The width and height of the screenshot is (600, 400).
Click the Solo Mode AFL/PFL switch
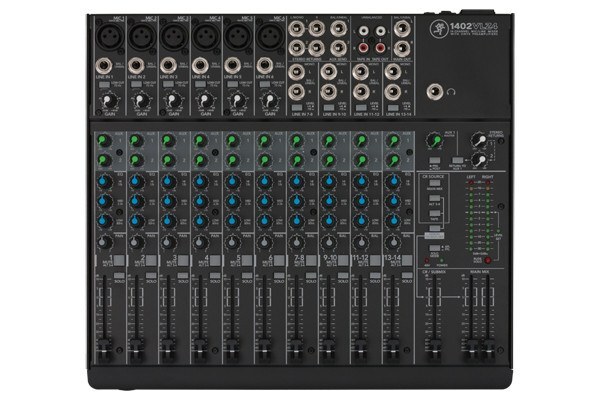[434, 248]
